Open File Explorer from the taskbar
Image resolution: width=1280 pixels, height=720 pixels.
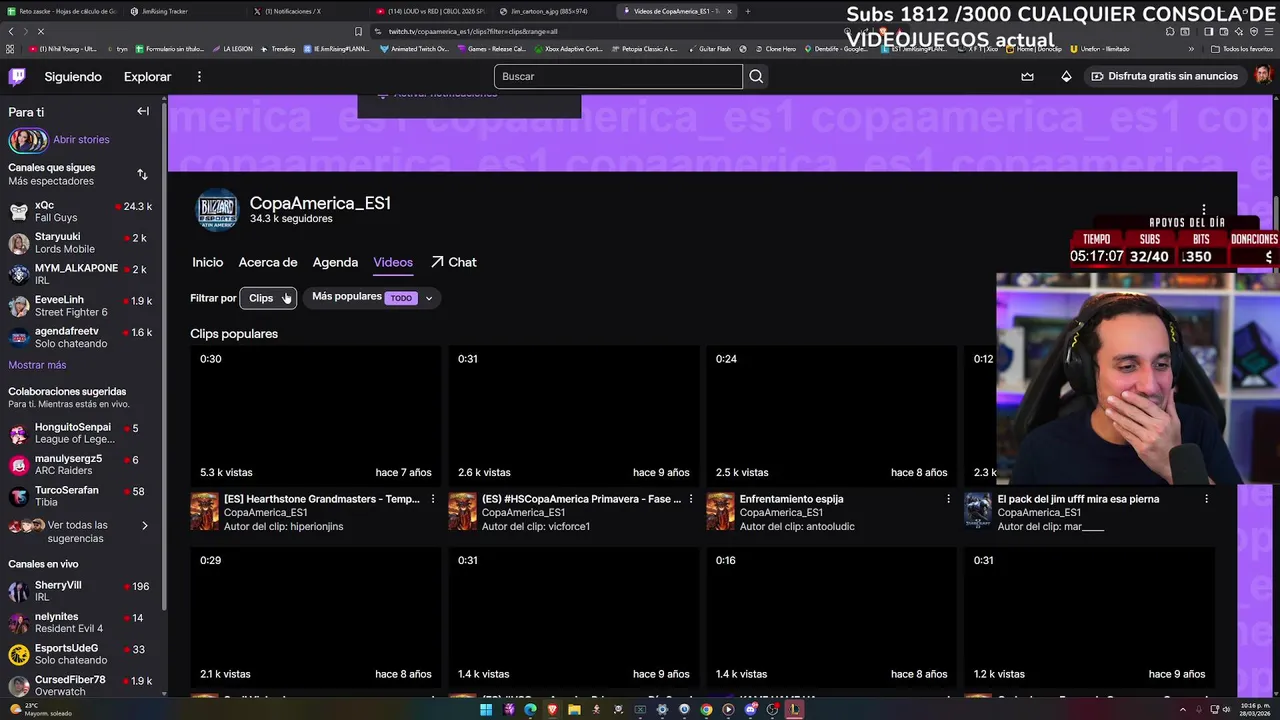pyautogui.click(x=574, y=710)
